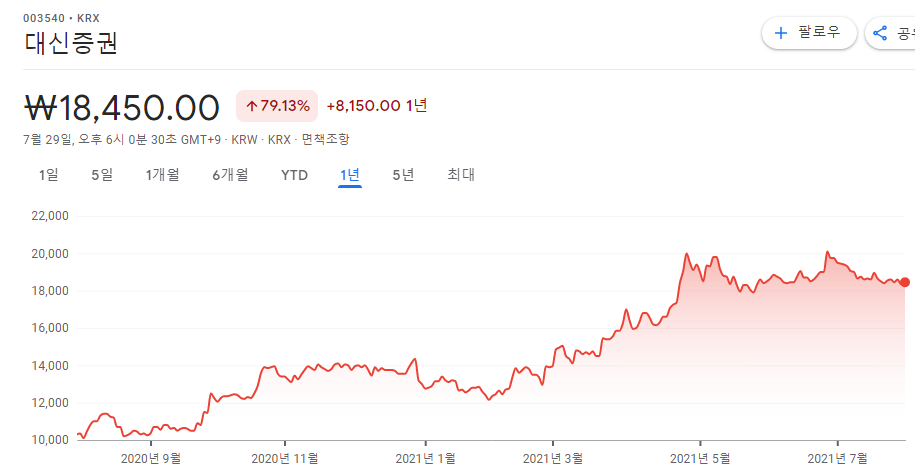
Task: Click the 003540 • KRX ticker label
Action: point(61,18)
